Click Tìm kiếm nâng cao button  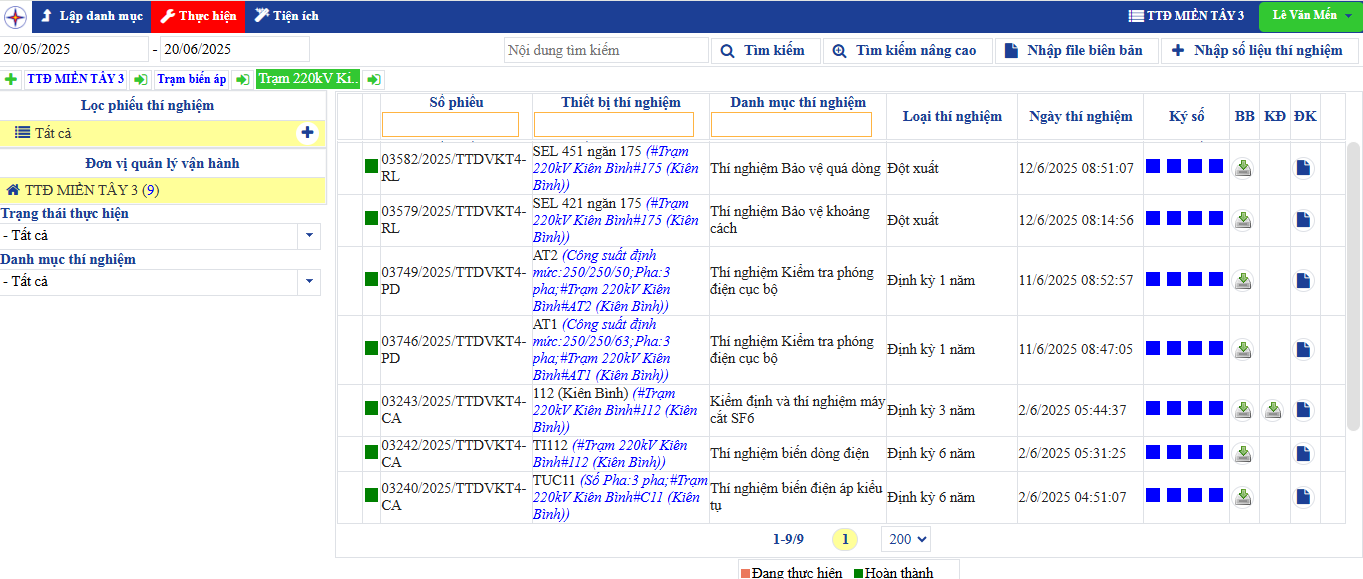[906, 51]
